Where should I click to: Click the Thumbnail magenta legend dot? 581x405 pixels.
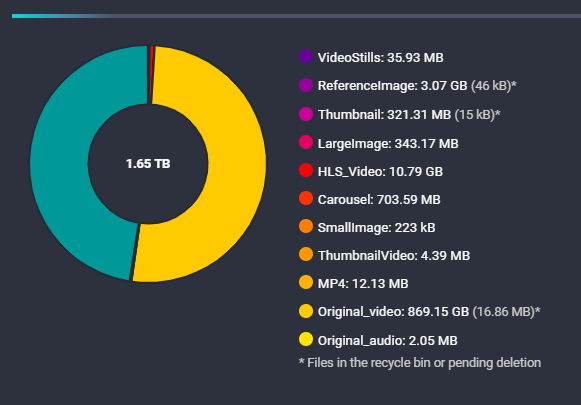(x=306, y=114)
